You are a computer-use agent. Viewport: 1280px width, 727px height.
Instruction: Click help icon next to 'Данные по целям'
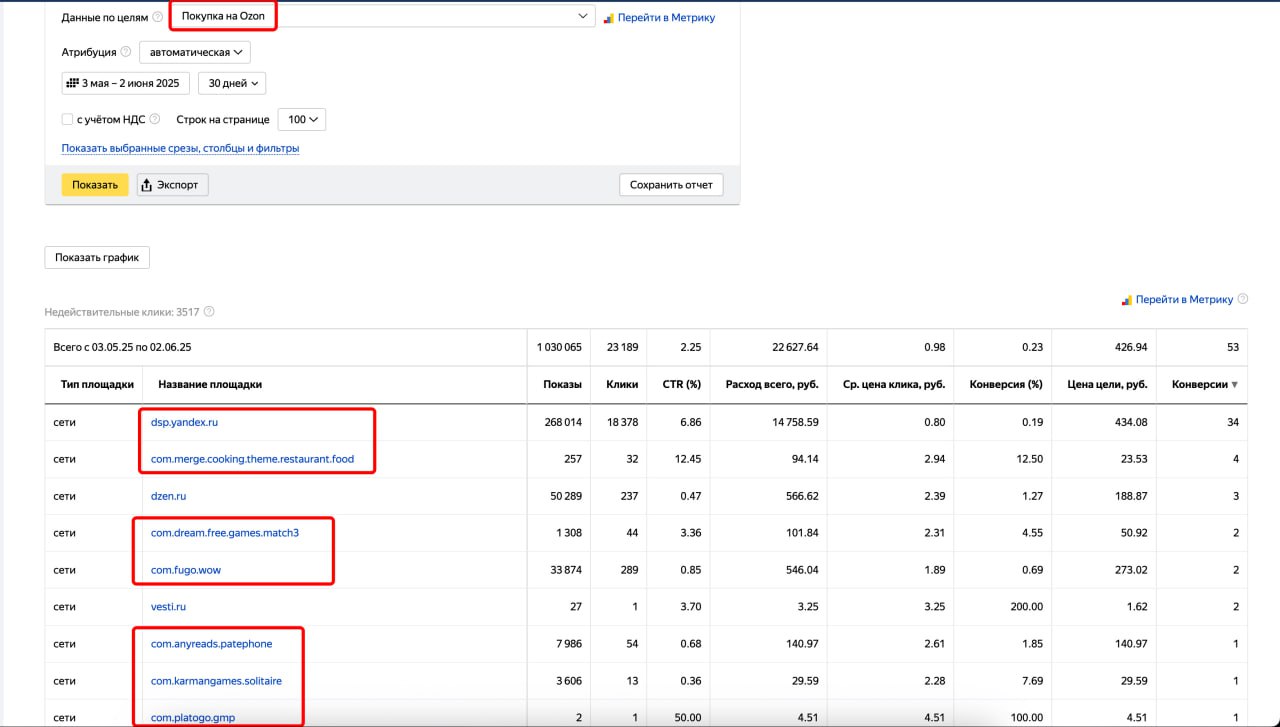(158, 17)
